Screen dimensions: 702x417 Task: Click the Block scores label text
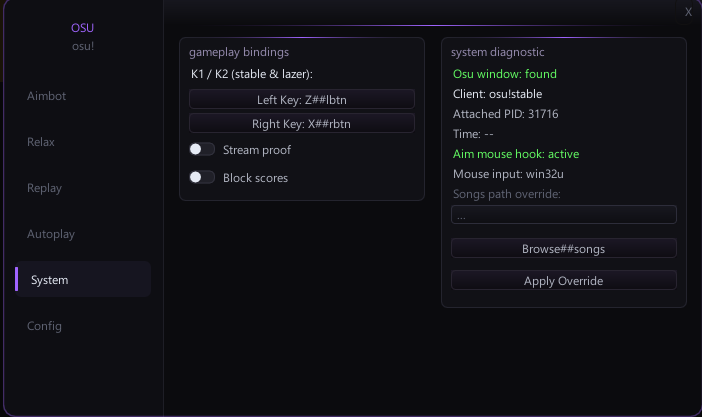click(x=256, y=178)
